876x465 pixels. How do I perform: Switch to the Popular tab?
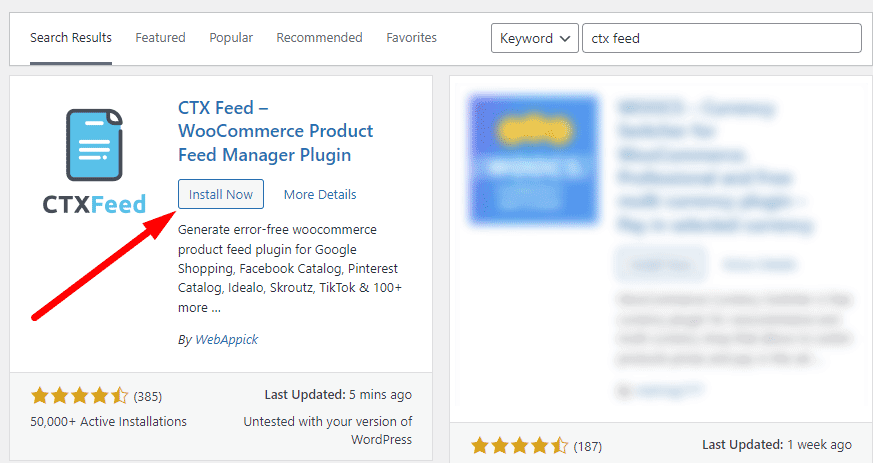click(x=231, y=37)
